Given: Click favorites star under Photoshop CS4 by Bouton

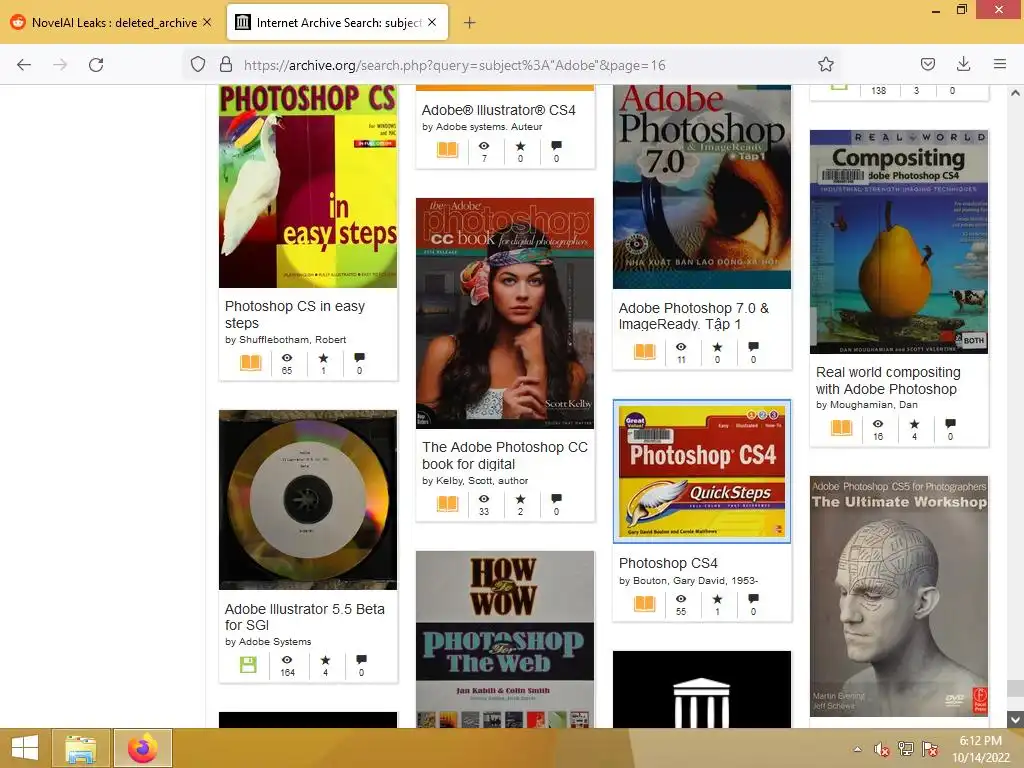Looking at the screenshot, I should click(x=717, y=599).
